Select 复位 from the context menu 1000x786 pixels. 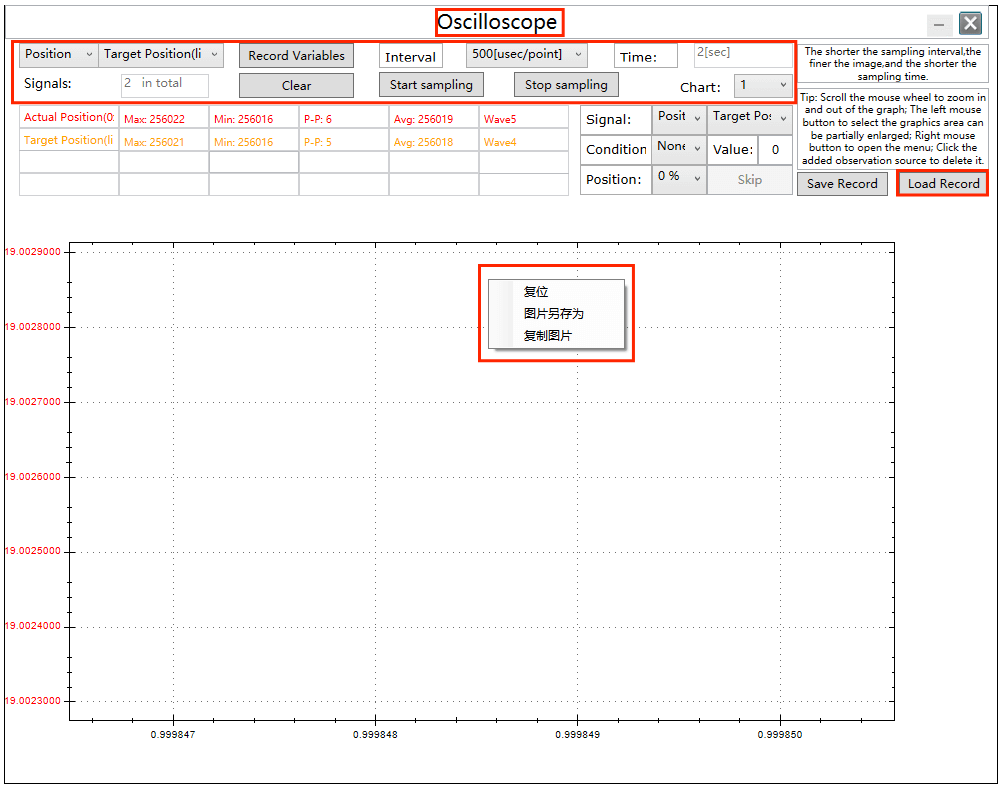(x=536, y=292)
